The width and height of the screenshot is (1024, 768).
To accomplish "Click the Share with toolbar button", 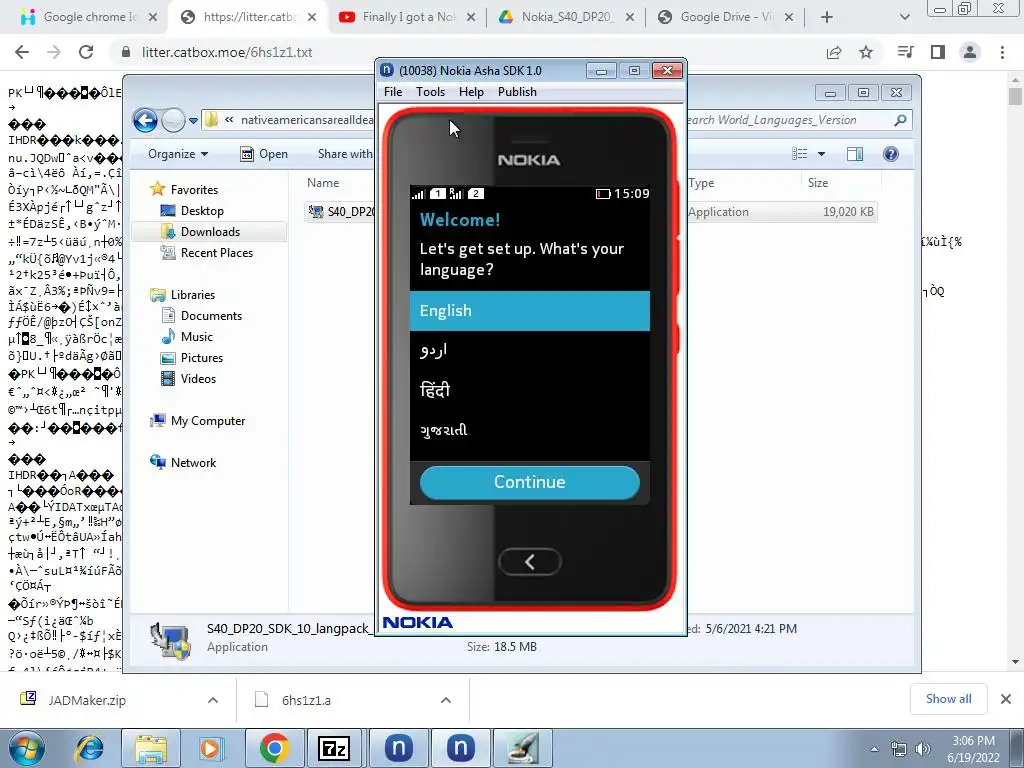I will click(344, 154).
